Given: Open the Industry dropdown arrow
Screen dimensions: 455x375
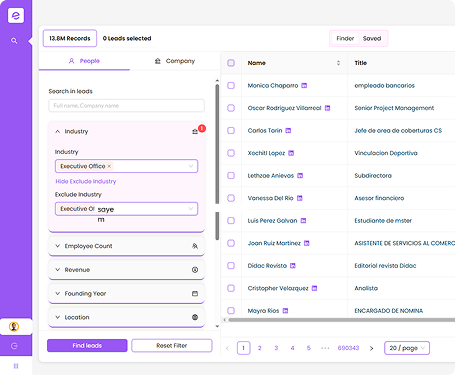Looking at the screenshot, I should pos(191,166).
